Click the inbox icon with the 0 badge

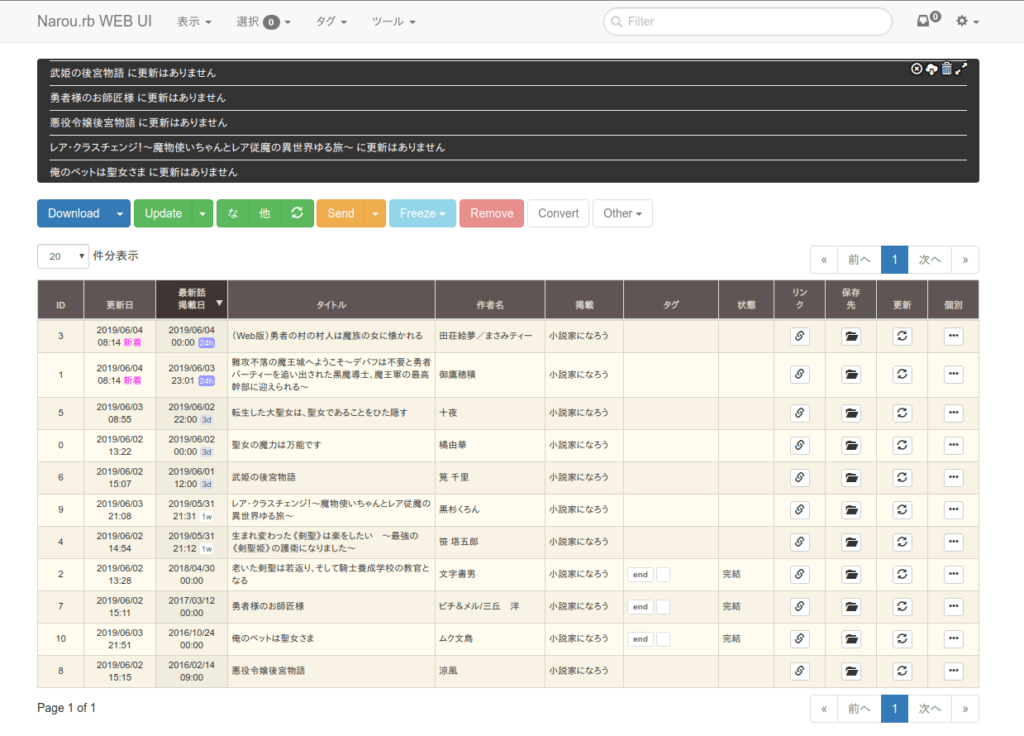coord(922,21)
